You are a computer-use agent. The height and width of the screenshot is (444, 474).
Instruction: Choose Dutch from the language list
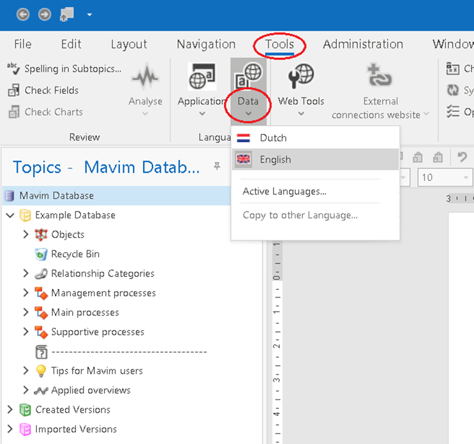point(315,138)
